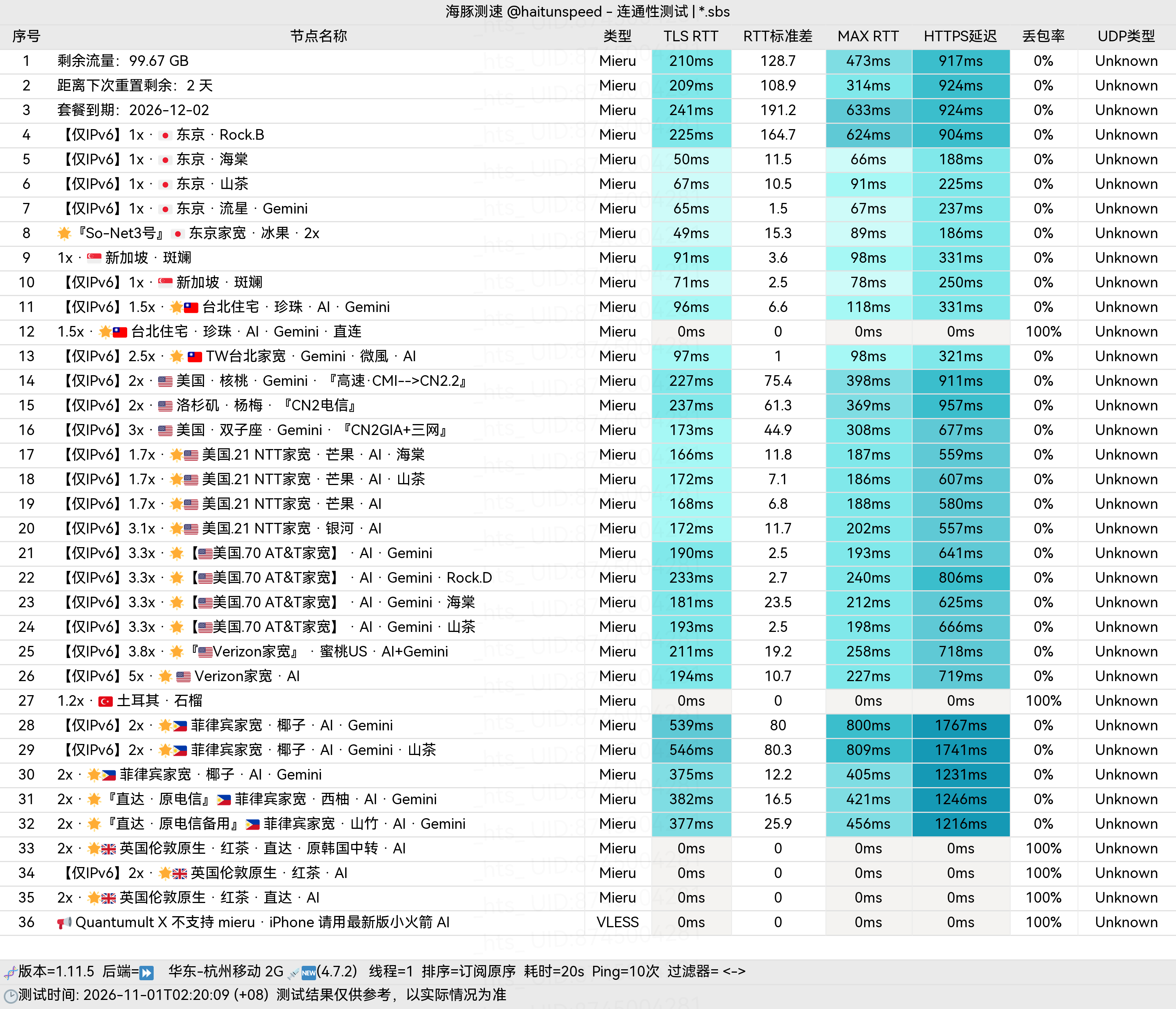Viewport: 1176px width, 1009px height.
Task: Select the VLESS type cell
Action: point(617,923)
